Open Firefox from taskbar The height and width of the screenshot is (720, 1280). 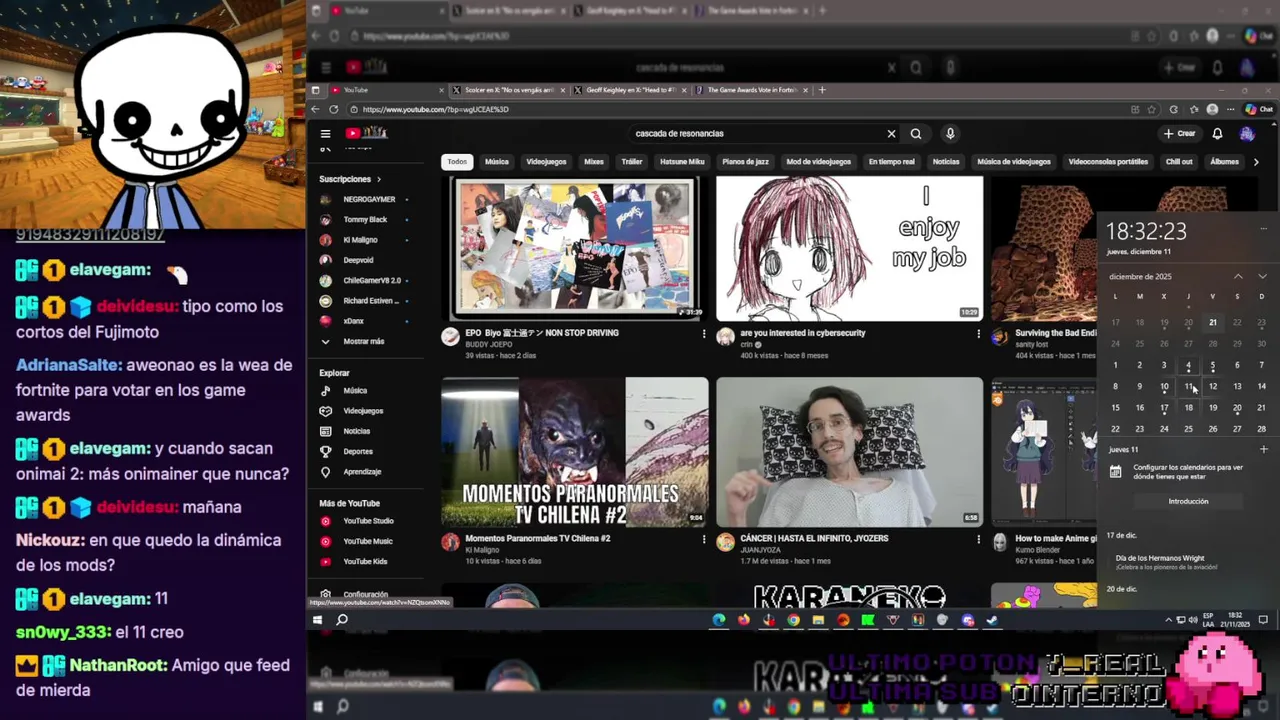pos(743,620)
